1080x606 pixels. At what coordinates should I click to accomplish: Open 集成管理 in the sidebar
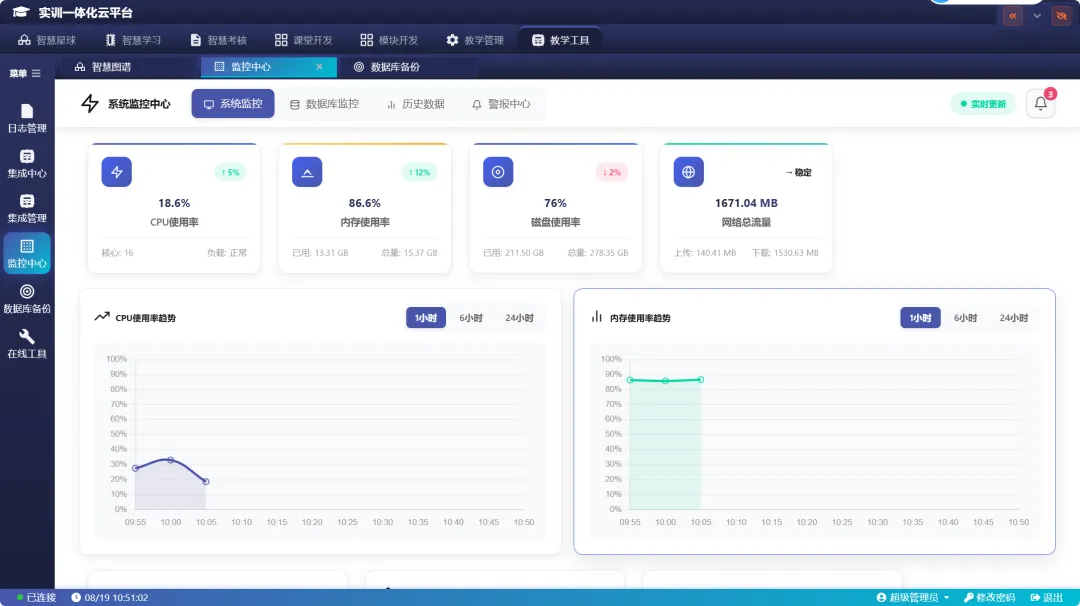(27, 209)
